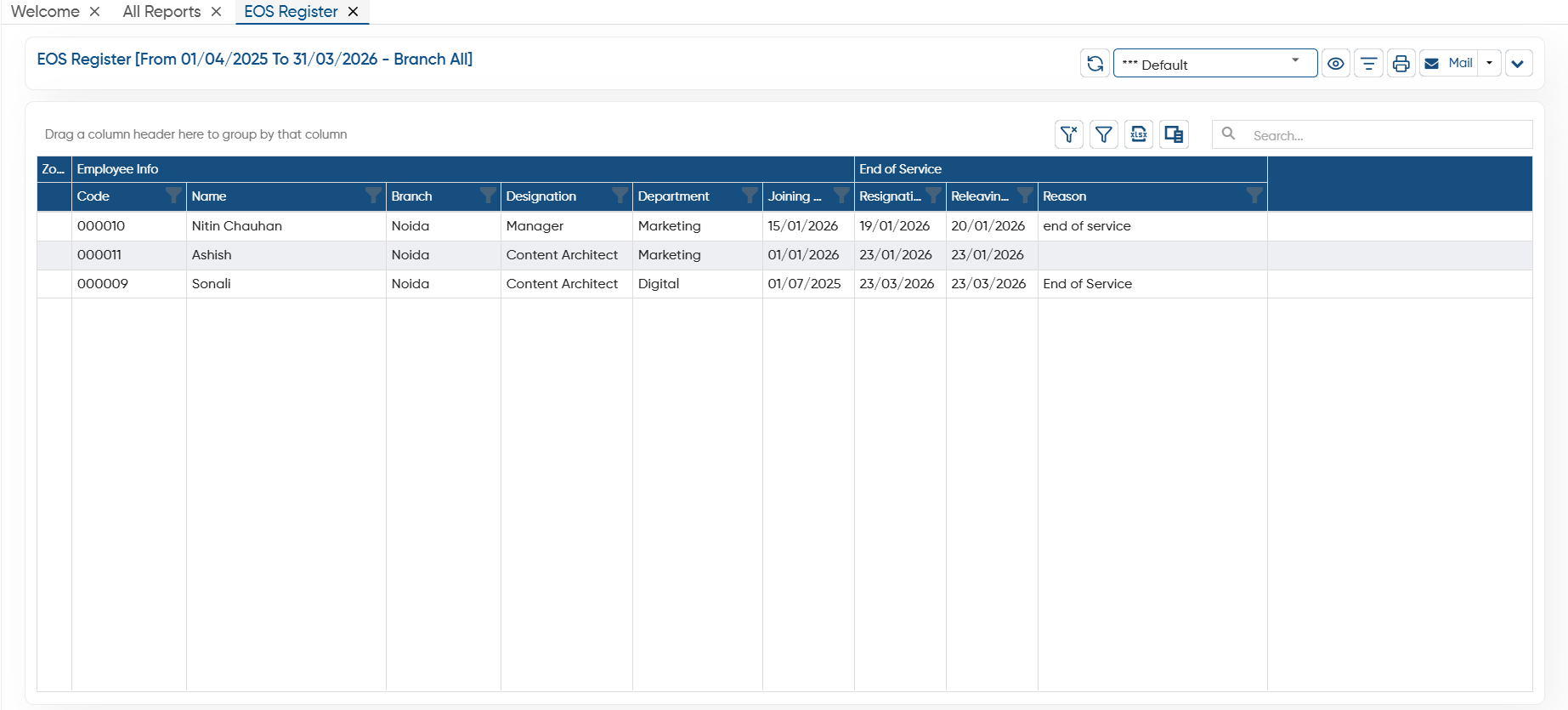The height and width of the screenshot is (710, 1568).
Task: Expand the Mail dropdown arrow
Action: [x=1489, y=64]
